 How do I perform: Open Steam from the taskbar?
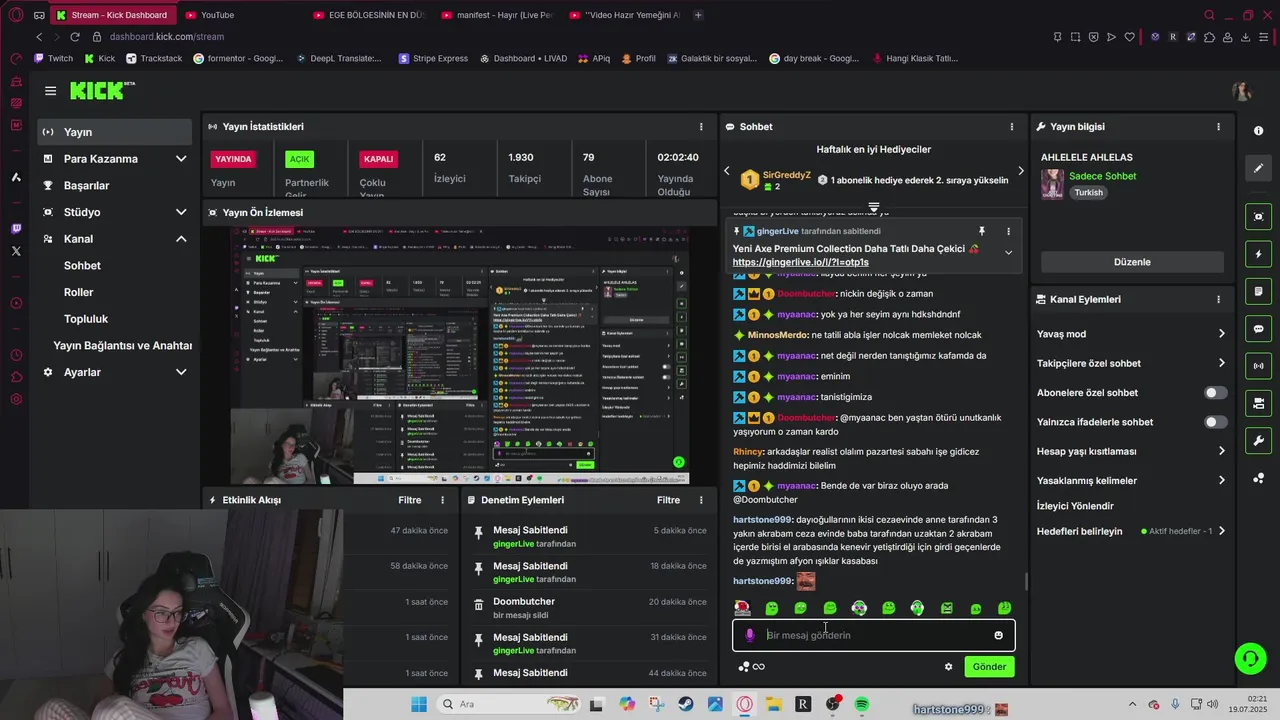click(x=686, y=704)
